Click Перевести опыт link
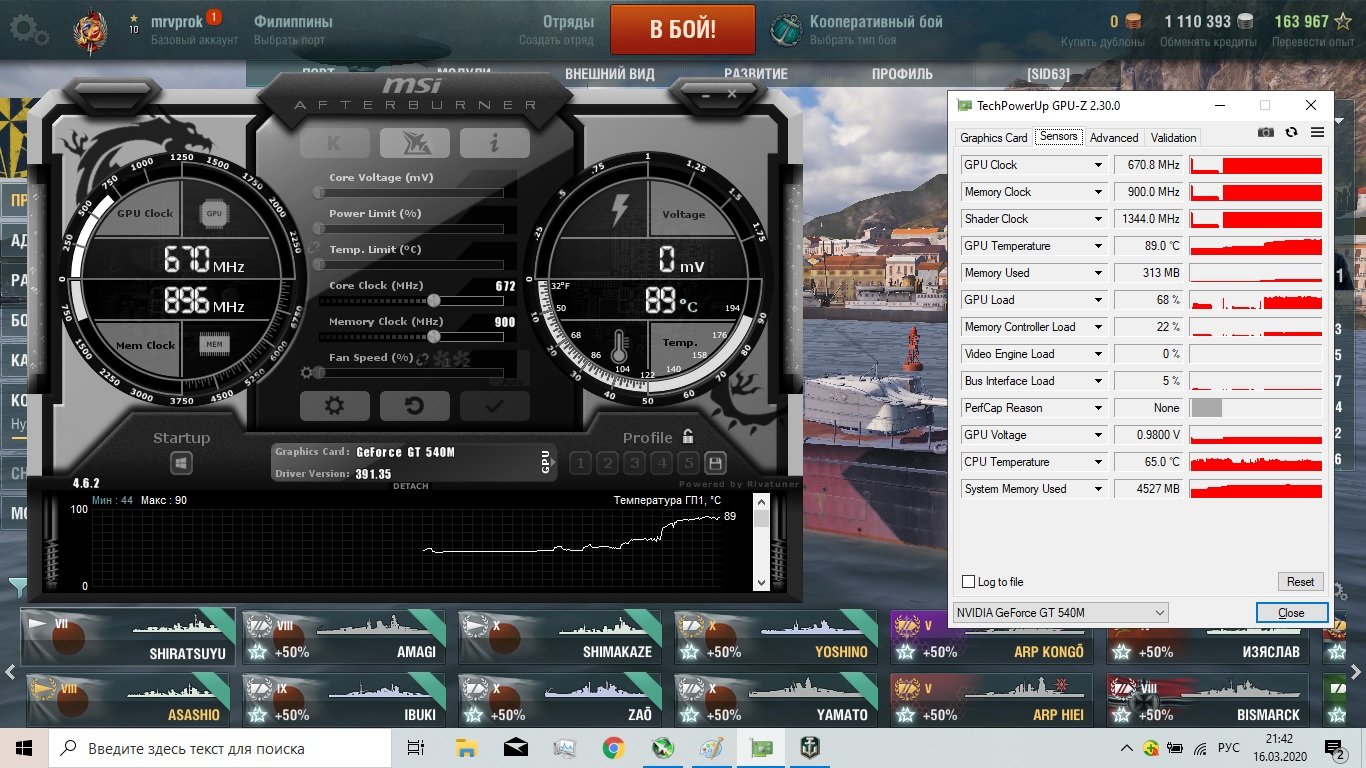Viewport: 1366px width, 768px height. pyautogui.click(x=1313, y=42)
